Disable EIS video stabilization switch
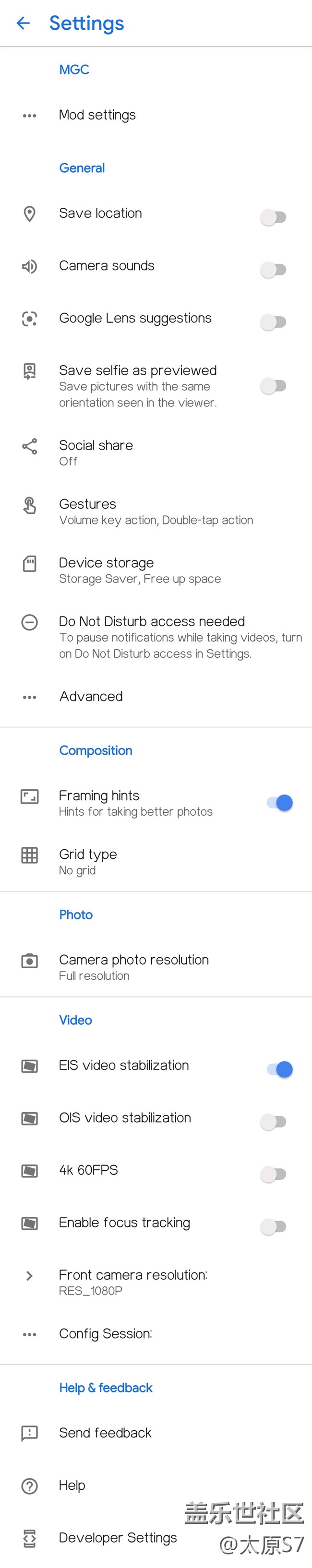Viewport: 312px width, 1568px height. click(x=280, y=1069)
